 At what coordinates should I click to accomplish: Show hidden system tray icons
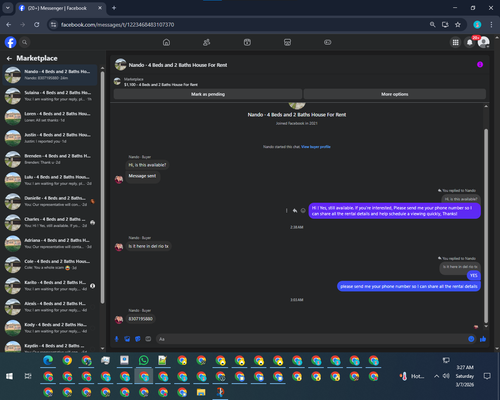point(436,376)
